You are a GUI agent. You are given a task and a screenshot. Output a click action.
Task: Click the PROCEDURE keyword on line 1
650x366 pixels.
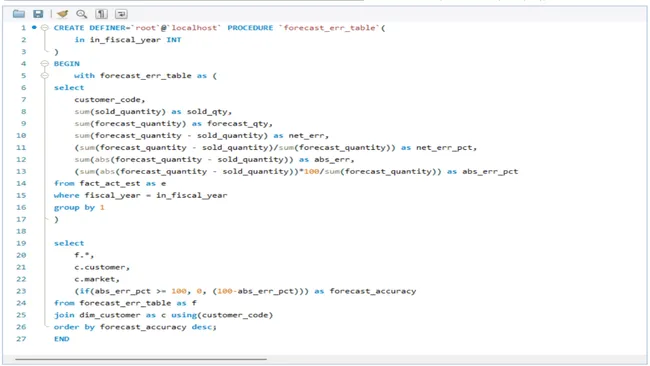(x=250, y=28)
